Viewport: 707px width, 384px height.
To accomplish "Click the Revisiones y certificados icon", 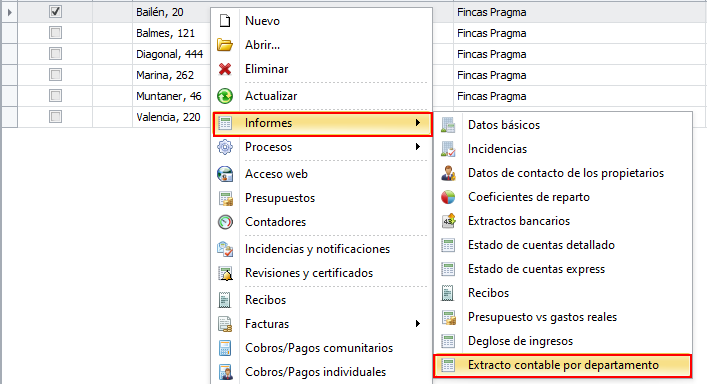I will [225, 273].
